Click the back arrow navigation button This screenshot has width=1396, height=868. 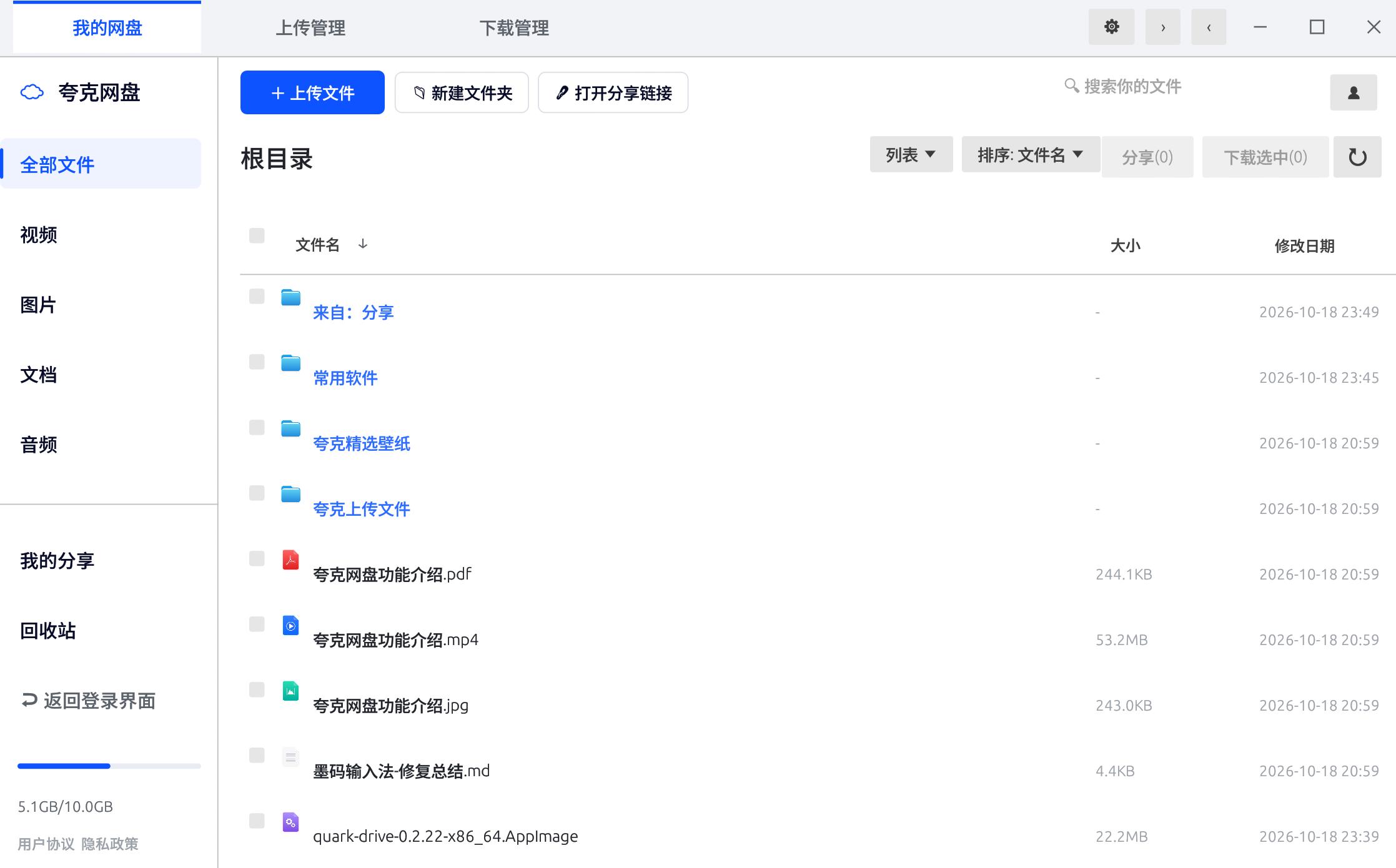pyautogui.click(x=1209, y=27)
